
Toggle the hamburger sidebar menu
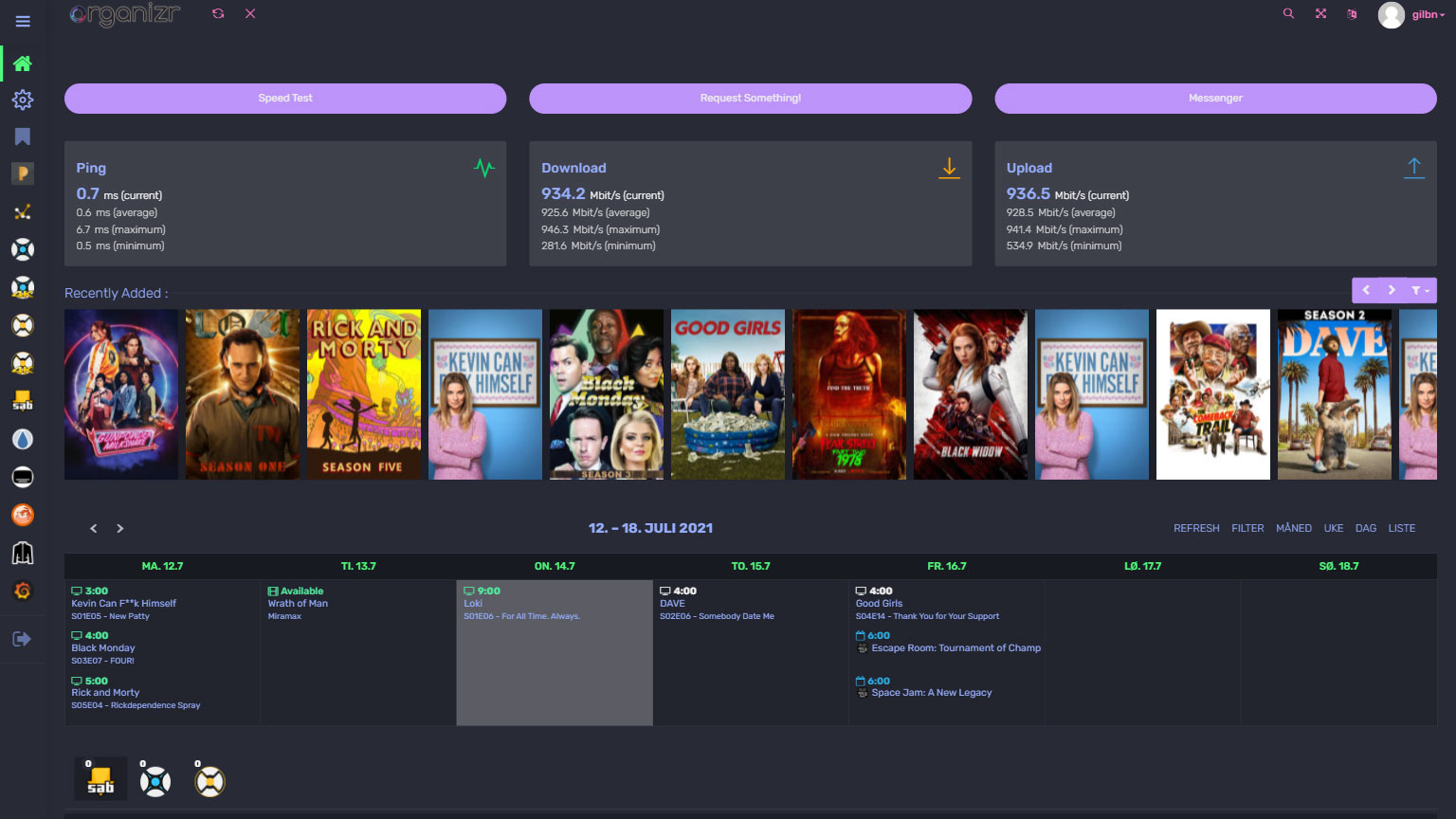(x=23, y=21)
